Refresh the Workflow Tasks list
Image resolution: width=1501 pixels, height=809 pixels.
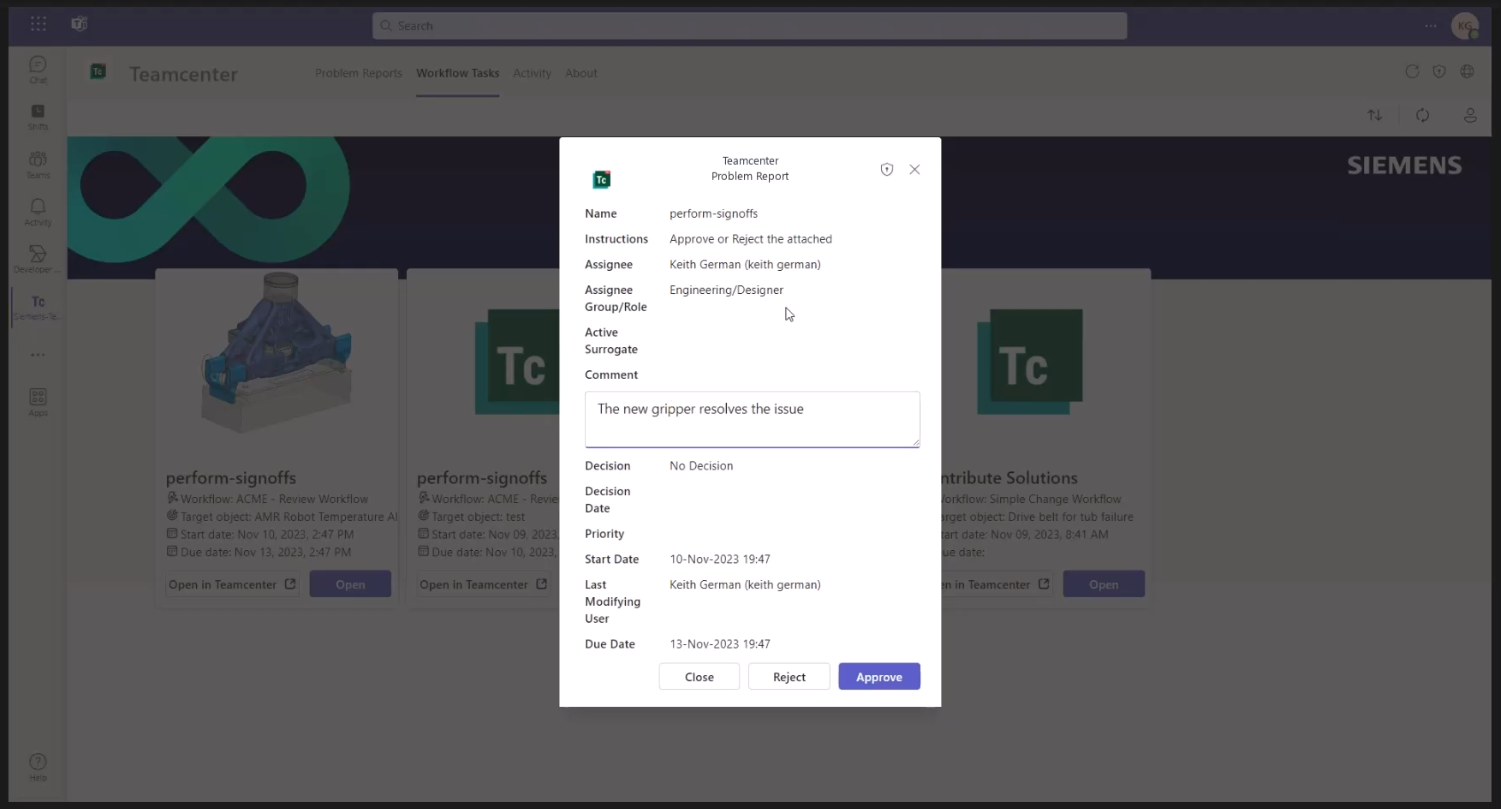tap(1422, 115)
